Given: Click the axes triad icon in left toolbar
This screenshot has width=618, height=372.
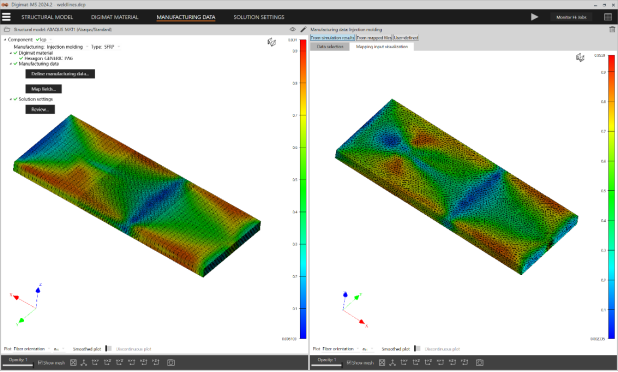Looking at the screenshot, I should point(84,363).
